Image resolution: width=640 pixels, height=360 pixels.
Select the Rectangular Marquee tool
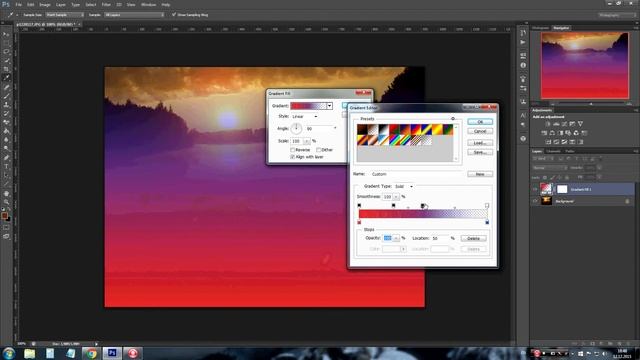tap(6, 43)
